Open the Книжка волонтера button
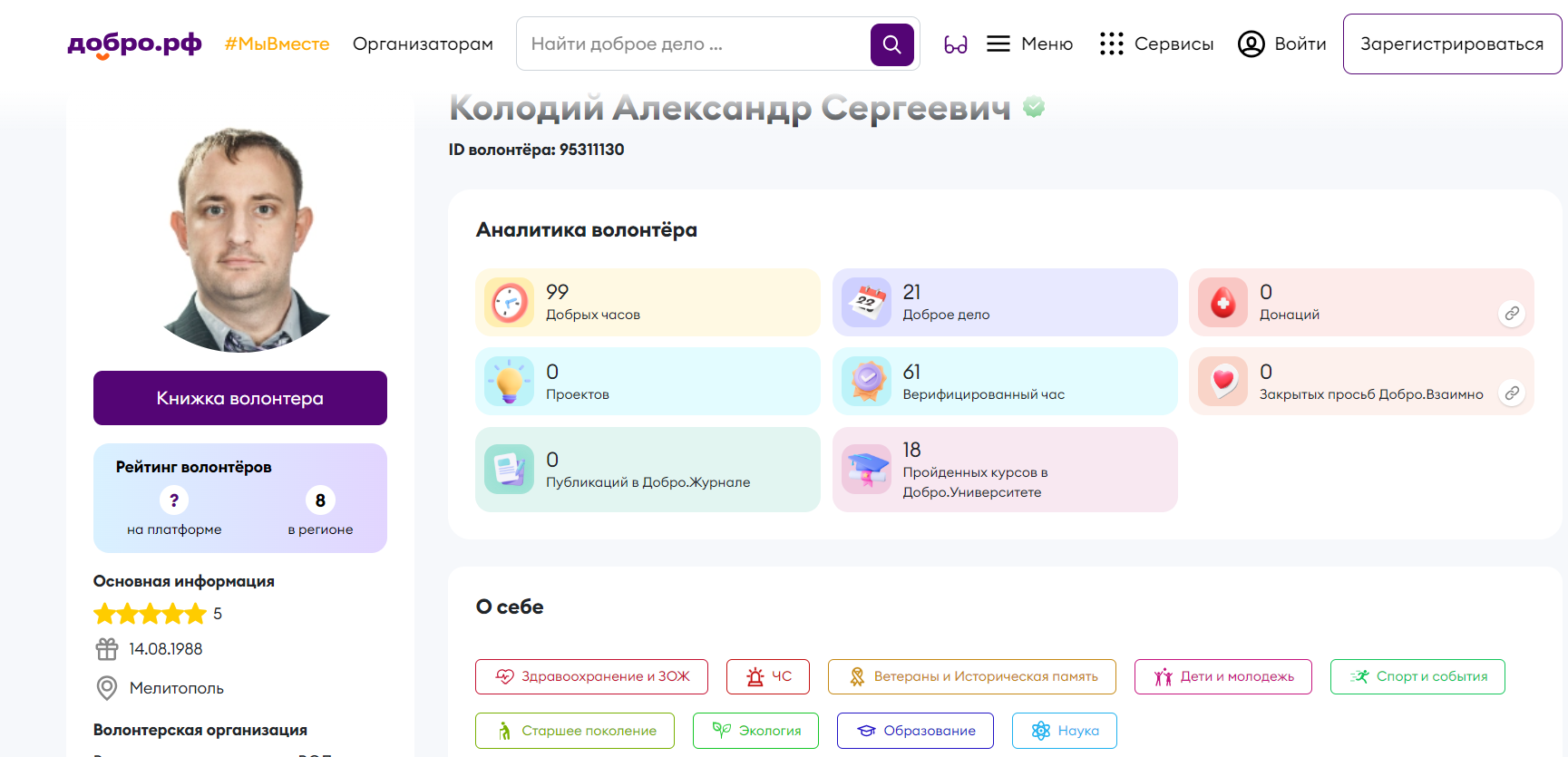 (240, 398)
